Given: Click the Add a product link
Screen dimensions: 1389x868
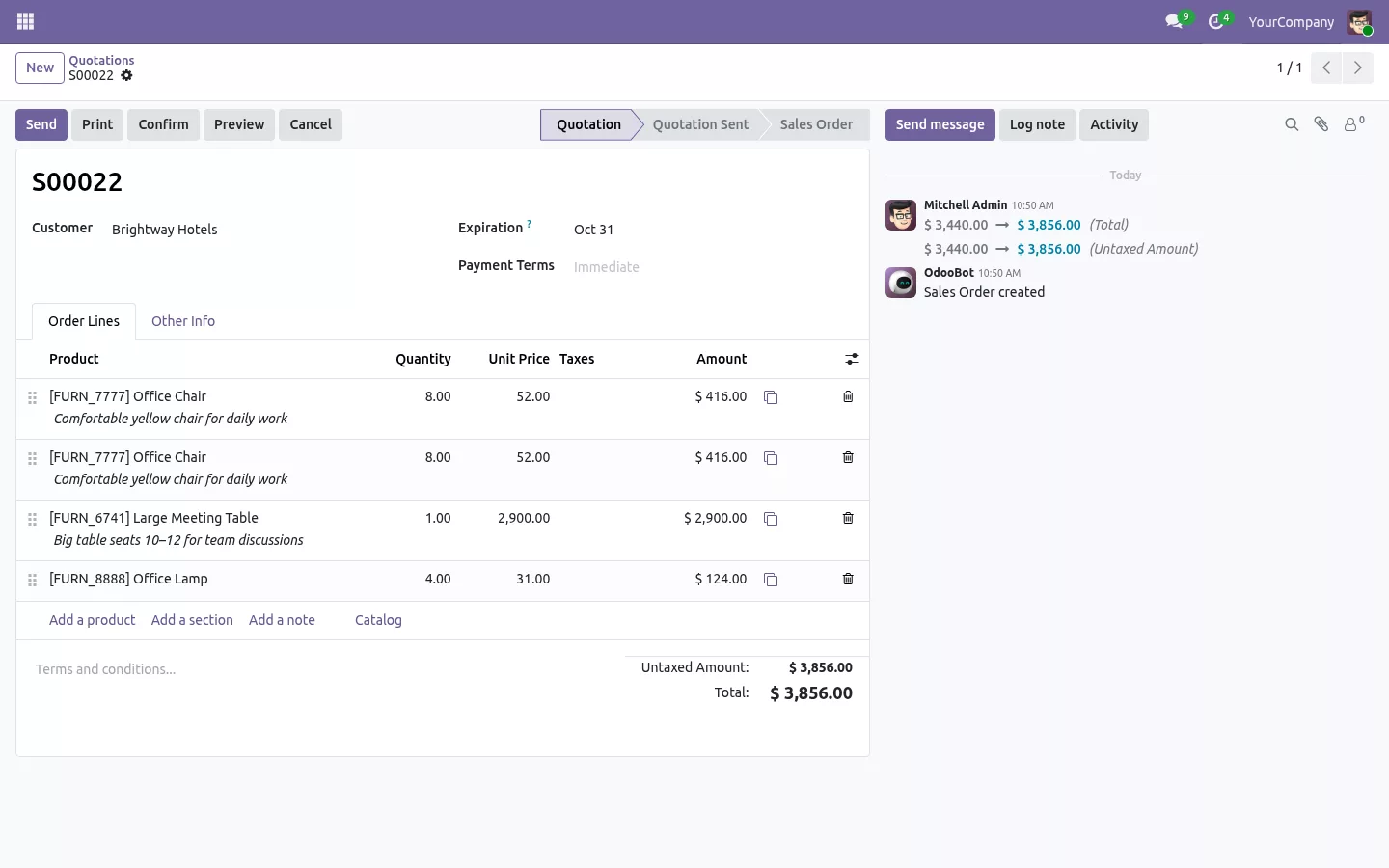Looking at the screenshot, I should coord(92,620).
